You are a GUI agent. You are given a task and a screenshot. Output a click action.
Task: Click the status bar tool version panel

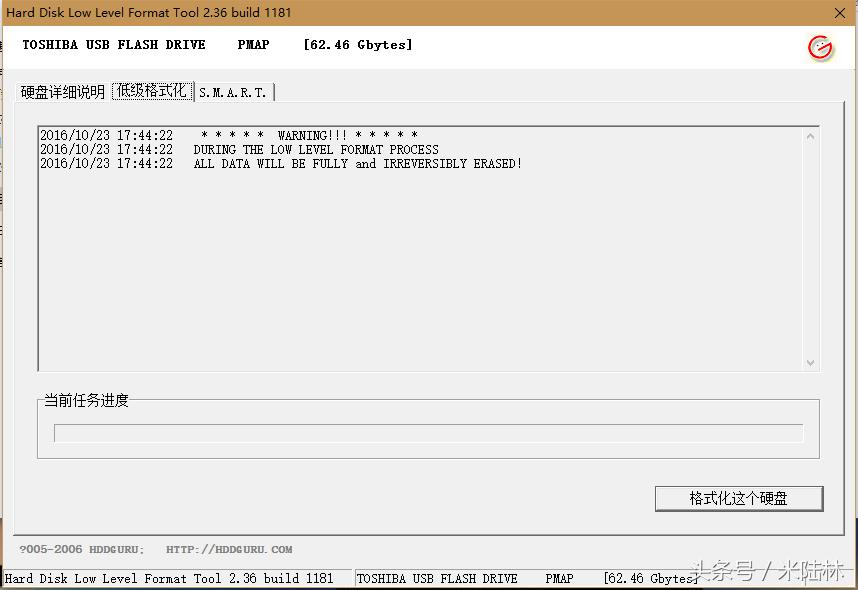[170, 578]
